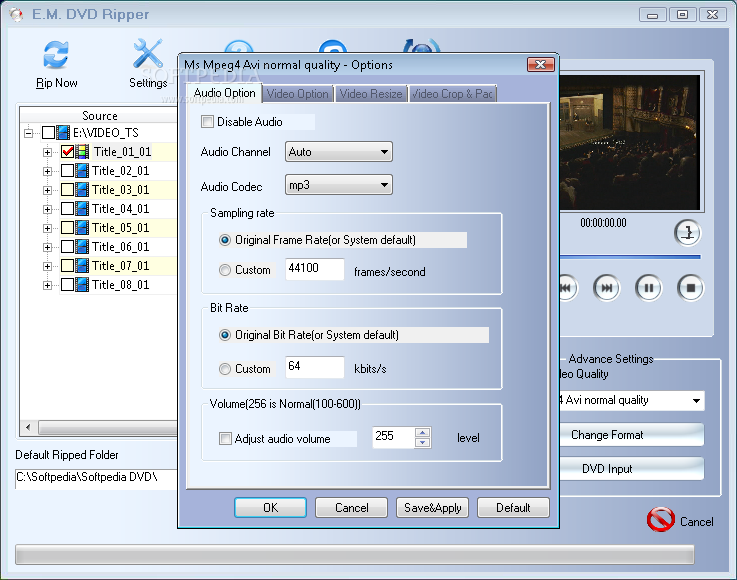Image resolution: width=737 pixels, height=580 pixels.
Task: Expand the Title_08_01 tree node
Action: (47, 285)
